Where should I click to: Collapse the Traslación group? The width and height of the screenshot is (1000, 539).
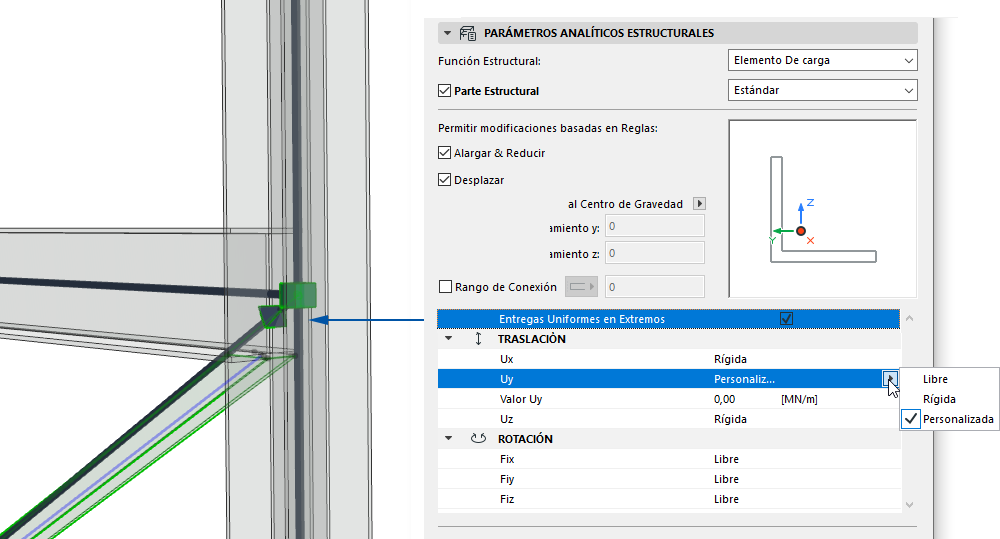(x=448, y=339)
